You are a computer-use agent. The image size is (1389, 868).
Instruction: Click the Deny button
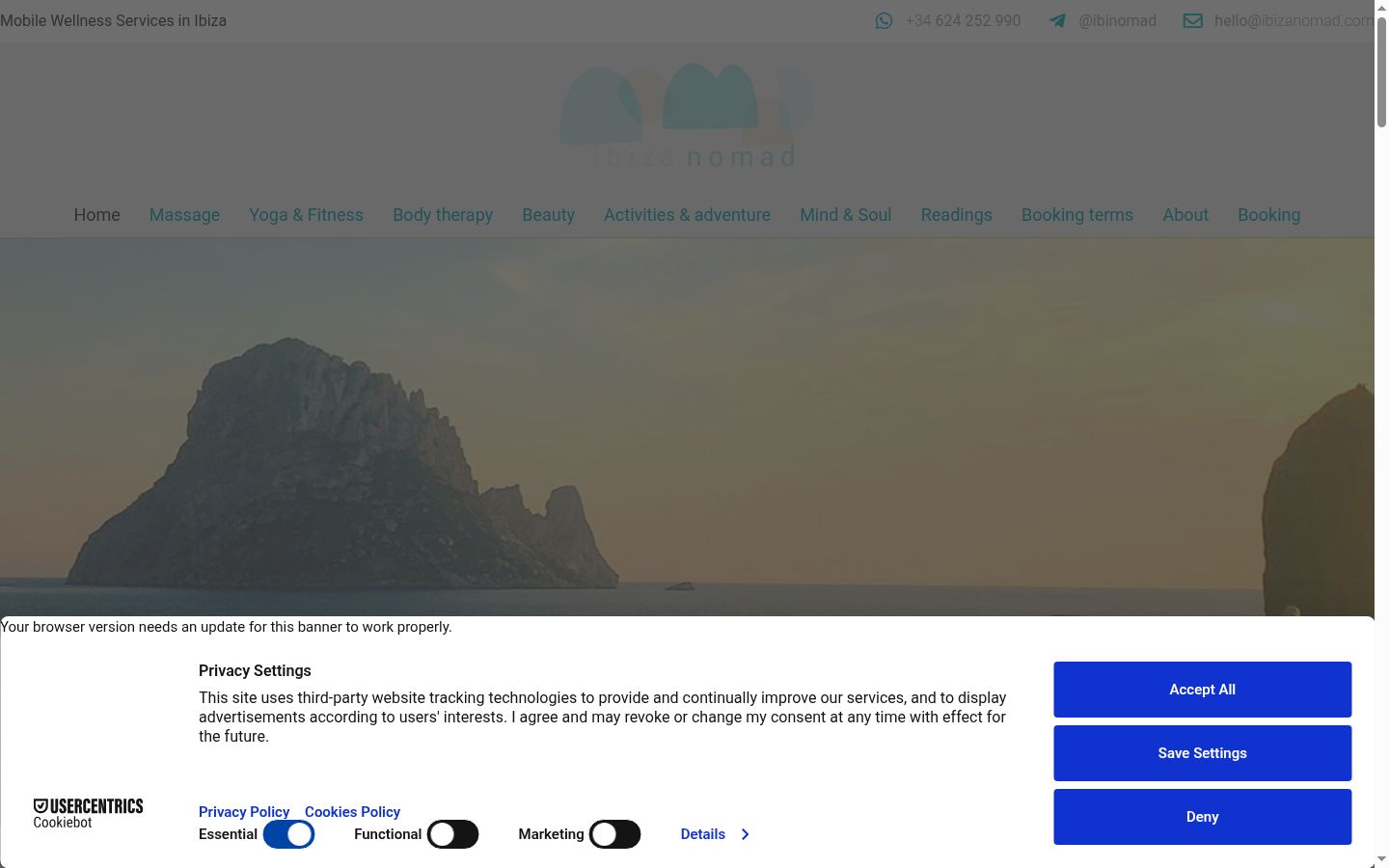click(1203, 817)
